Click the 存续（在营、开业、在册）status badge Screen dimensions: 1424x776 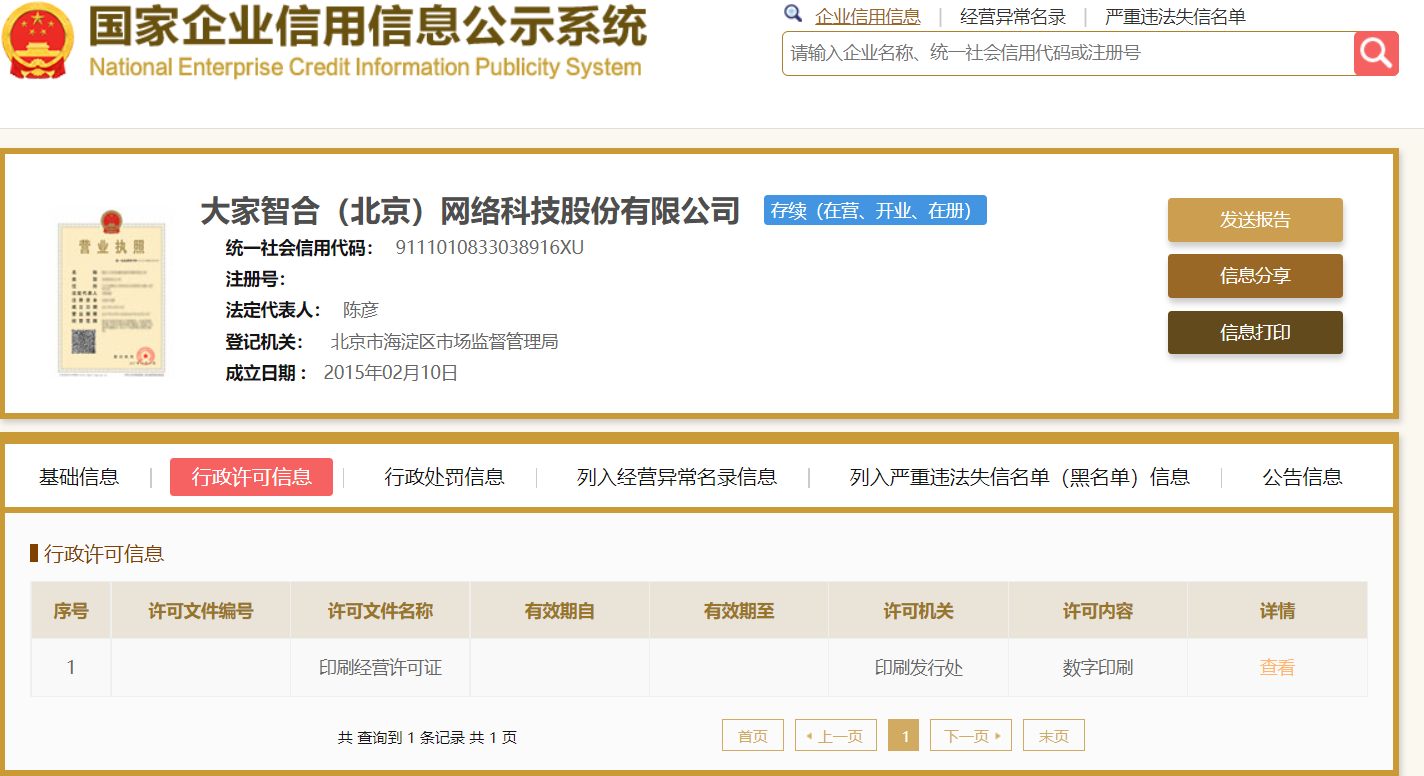875,210
